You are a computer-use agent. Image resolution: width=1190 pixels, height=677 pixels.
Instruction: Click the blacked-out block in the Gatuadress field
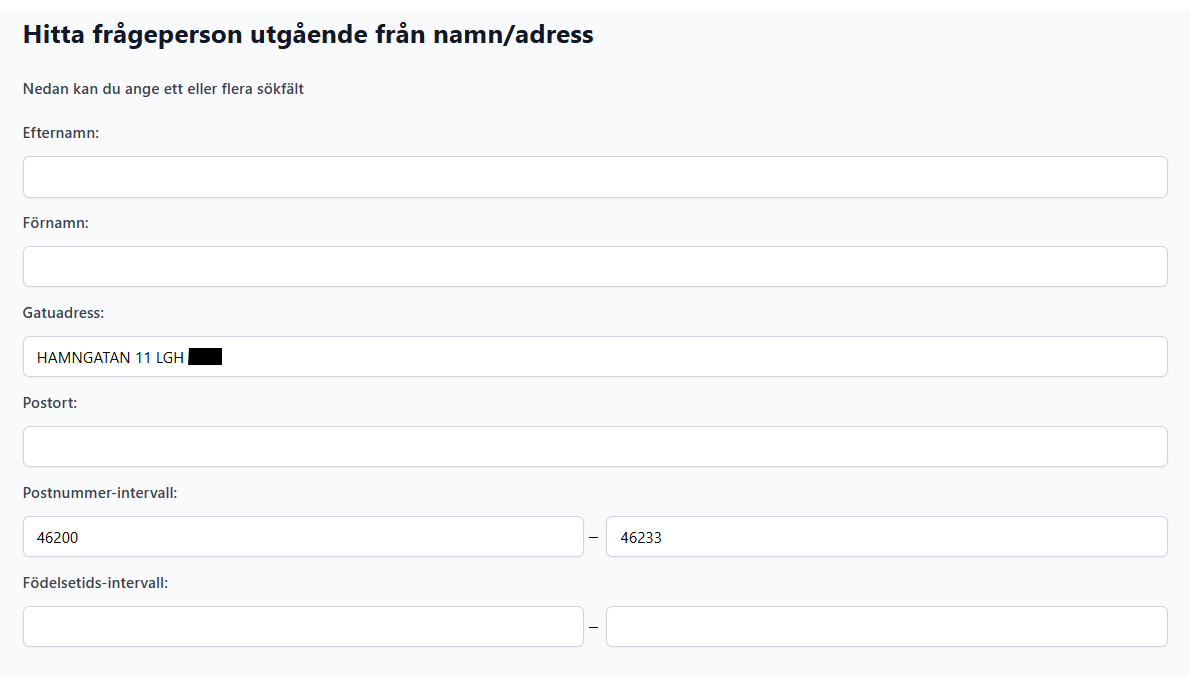[x=205, y=357]
